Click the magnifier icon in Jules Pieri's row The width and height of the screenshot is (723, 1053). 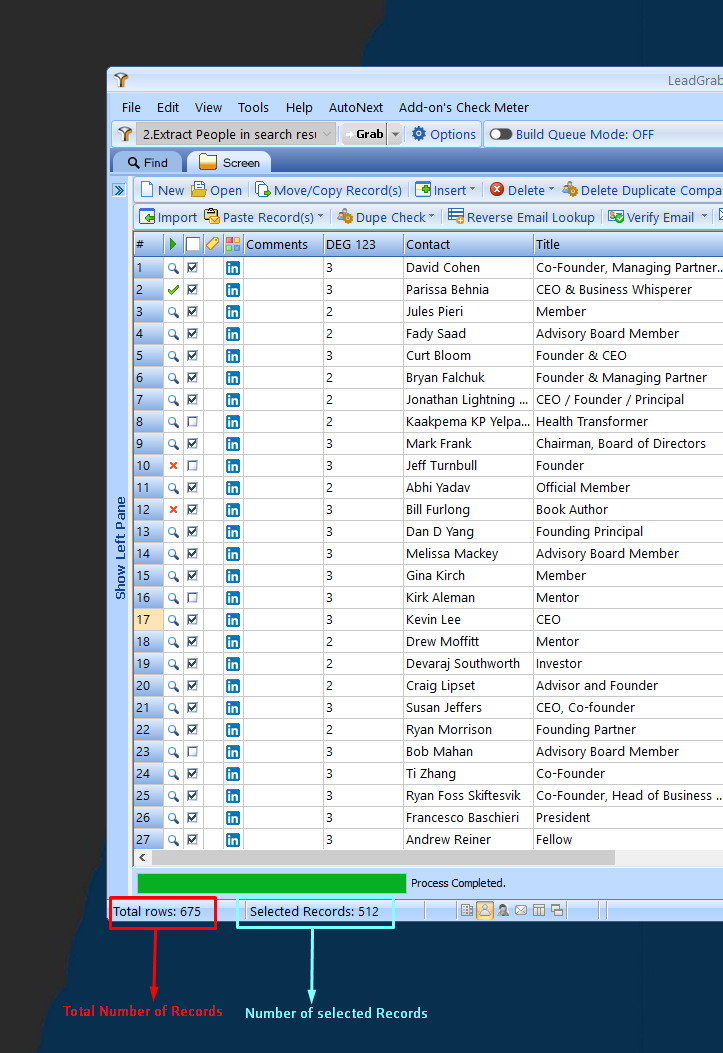(173, 312)
